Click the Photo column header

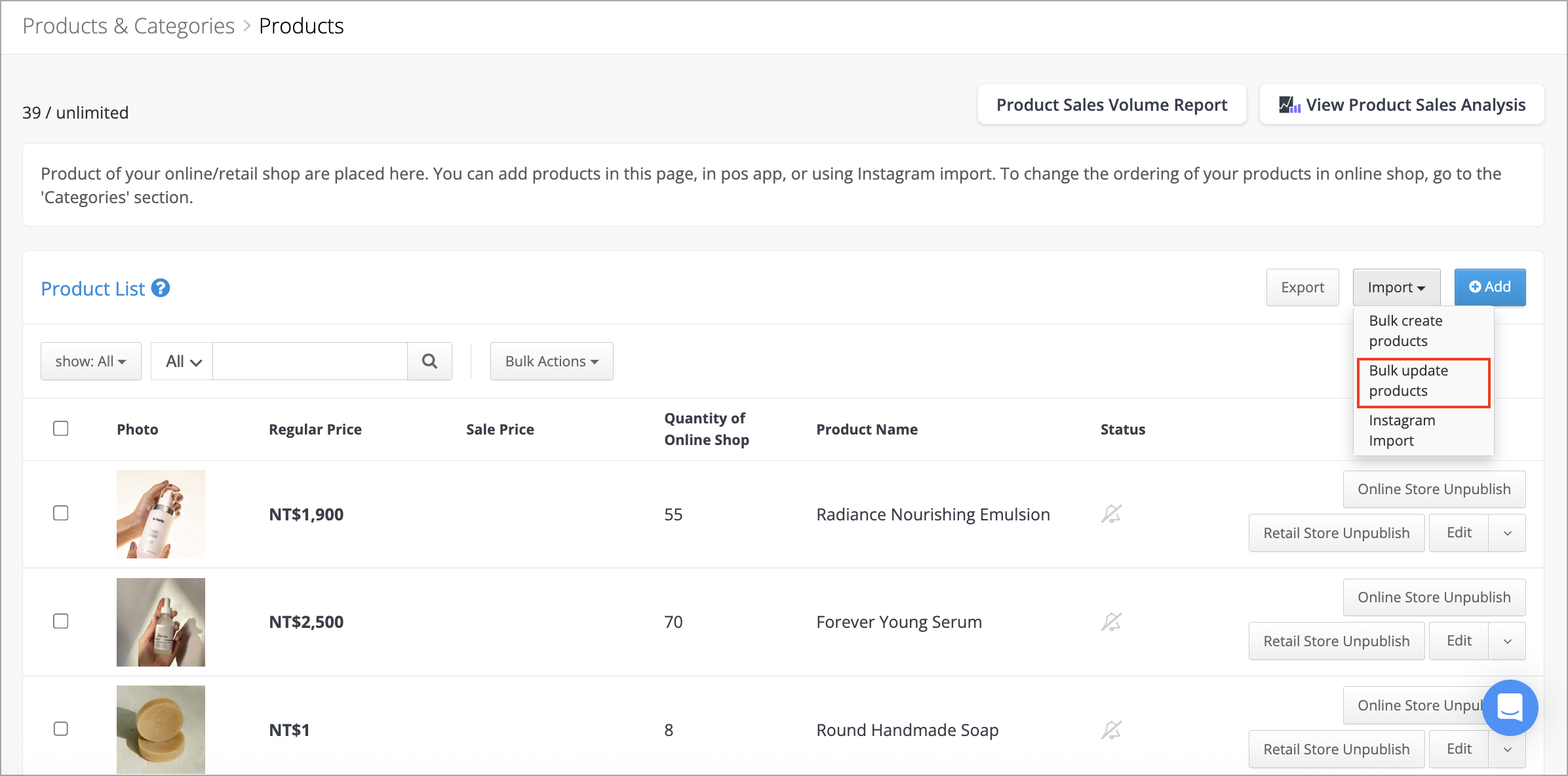pos(138,429)
